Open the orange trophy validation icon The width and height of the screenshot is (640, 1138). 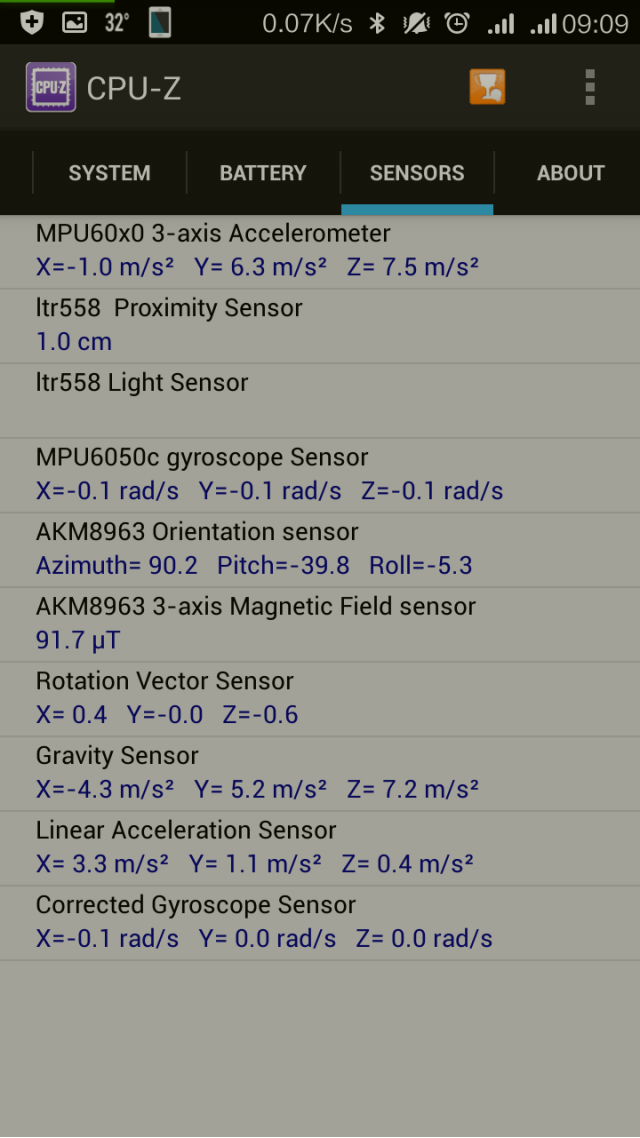click(x=488, y=87)
